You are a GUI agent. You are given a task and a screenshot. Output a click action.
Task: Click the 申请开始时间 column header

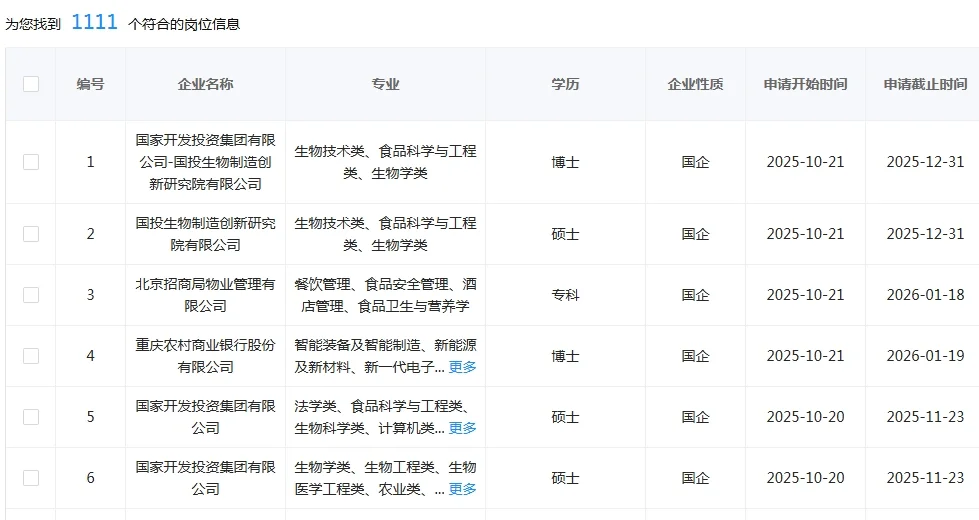(805, 84)
